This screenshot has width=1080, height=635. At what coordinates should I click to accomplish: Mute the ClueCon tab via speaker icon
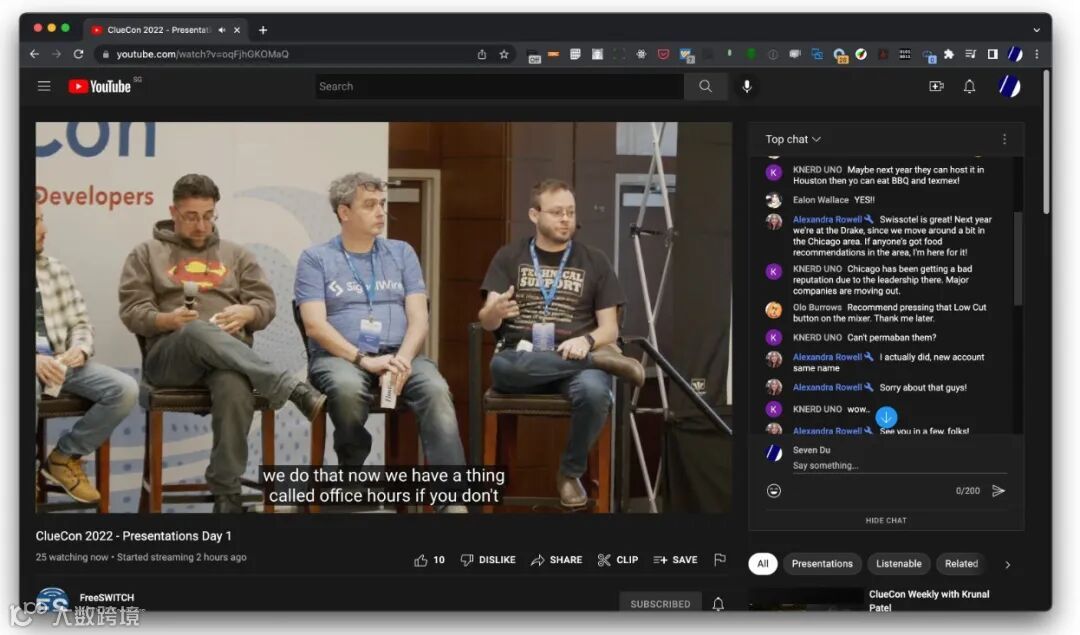pyautogui.click(x=222, y=30)
